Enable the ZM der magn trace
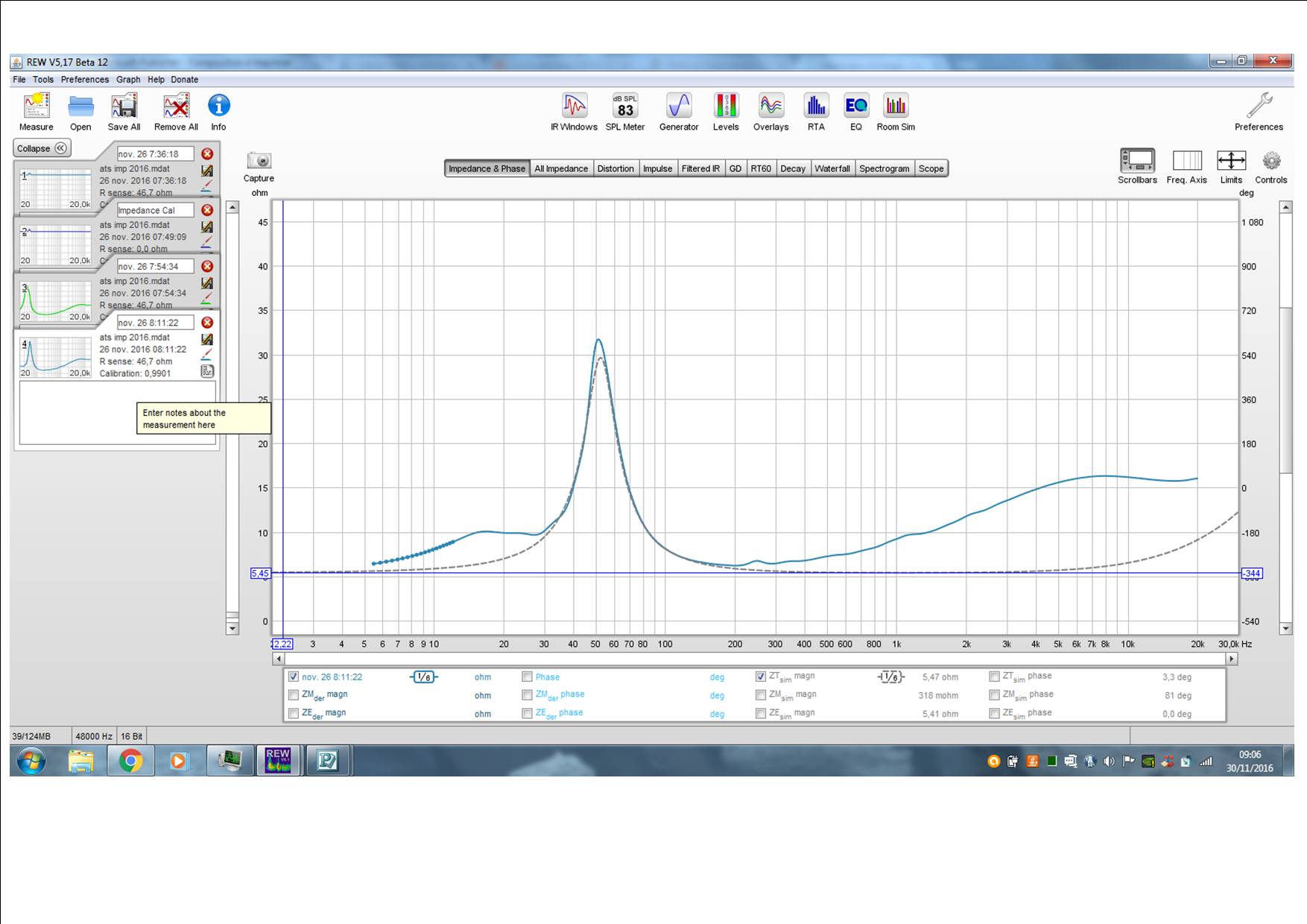 click(294, 694)
